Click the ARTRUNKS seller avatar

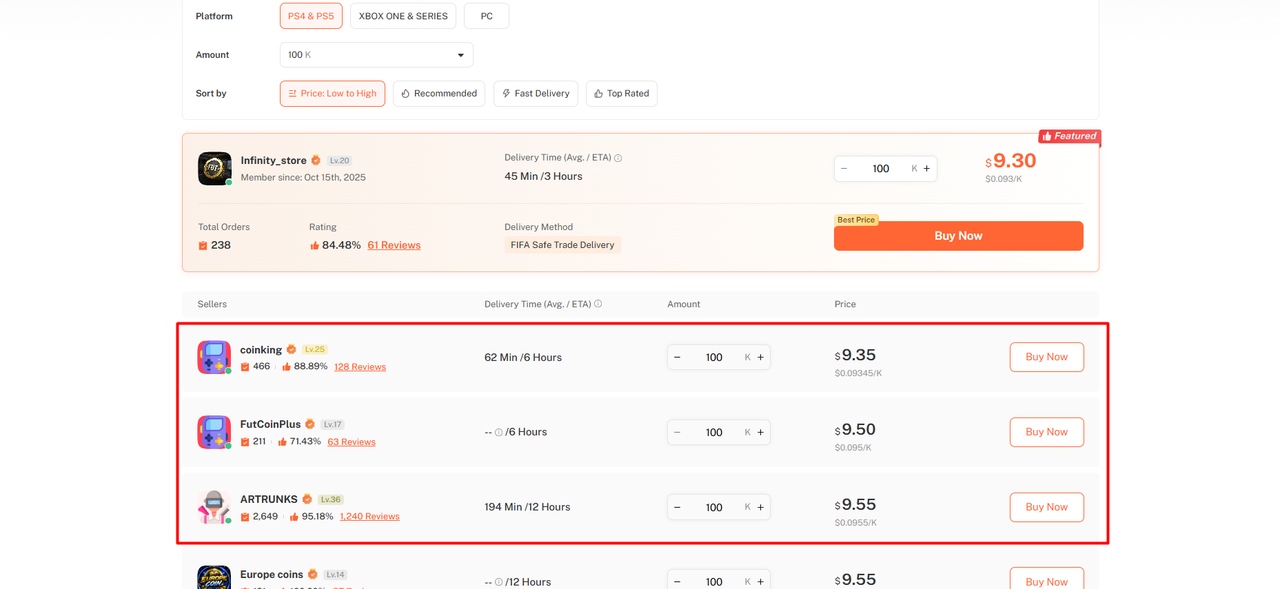click(214, 507)
